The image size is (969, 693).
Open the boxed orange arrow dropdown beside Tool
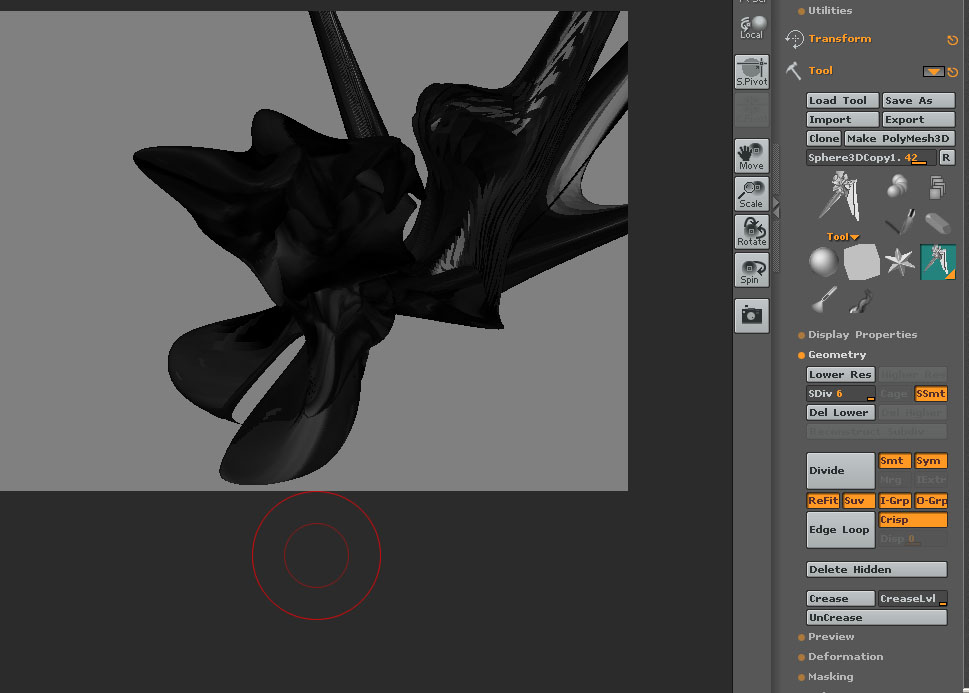(x=933, y=72)
